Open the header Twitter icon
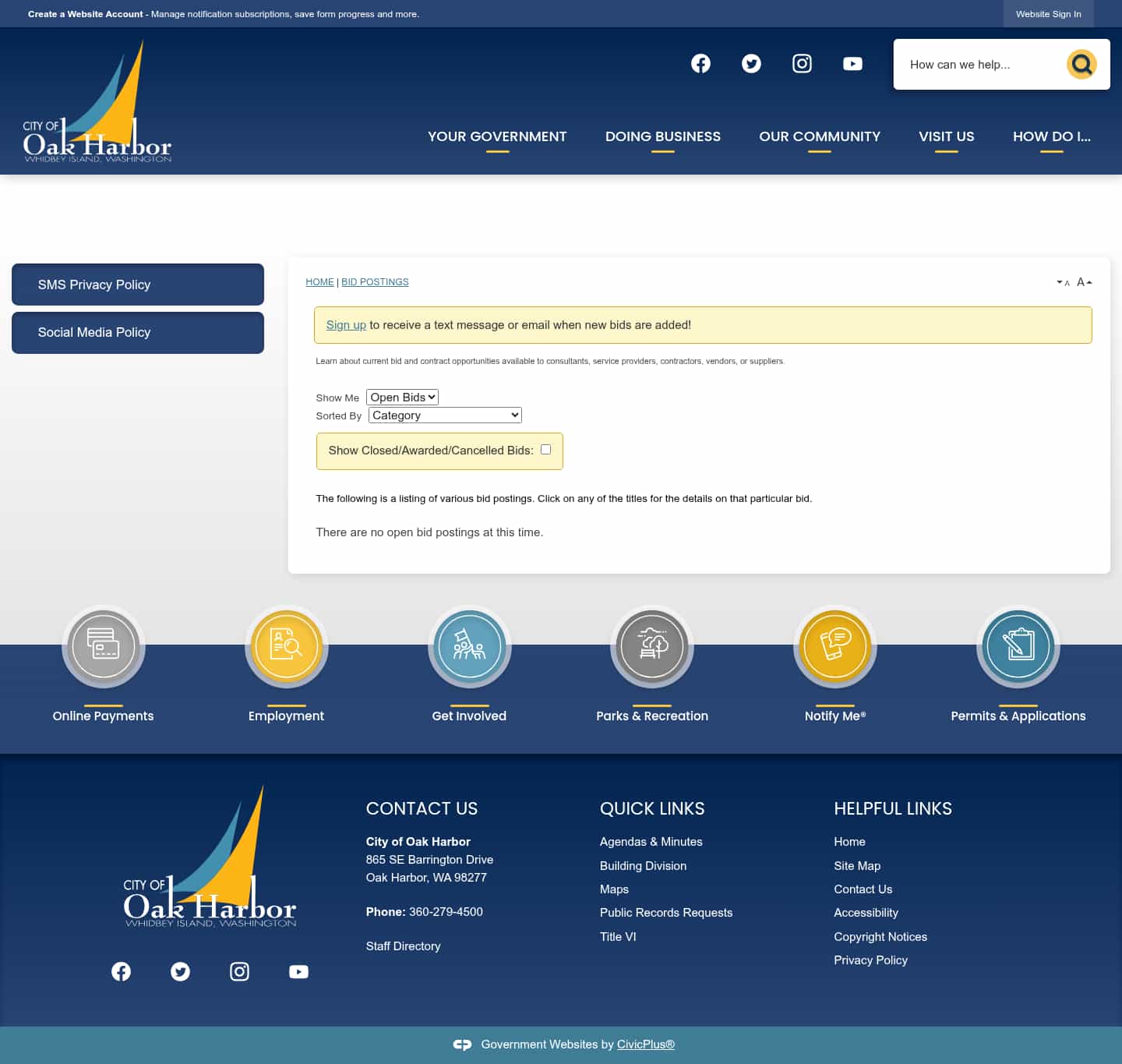1122x1064 pixels. click(x=751, y=64)
